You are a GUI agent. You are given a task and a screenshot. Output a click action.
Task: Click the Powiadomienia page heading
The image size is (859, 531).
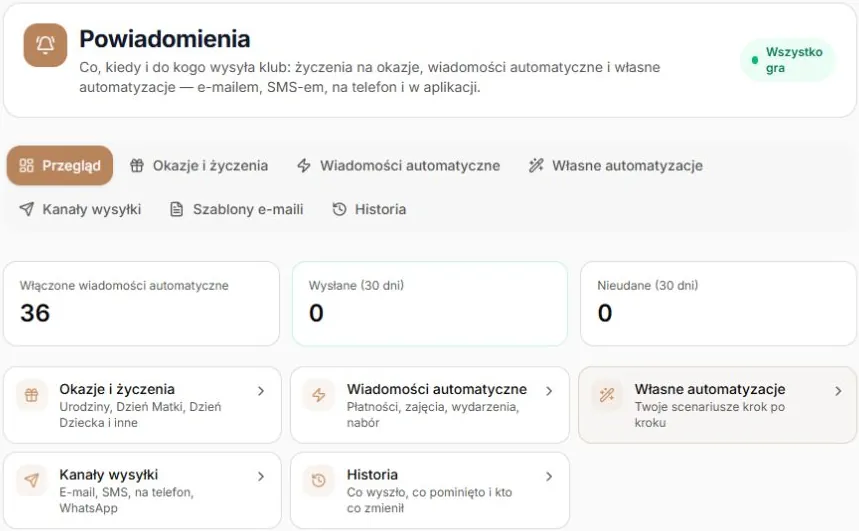tap(164, 39)
